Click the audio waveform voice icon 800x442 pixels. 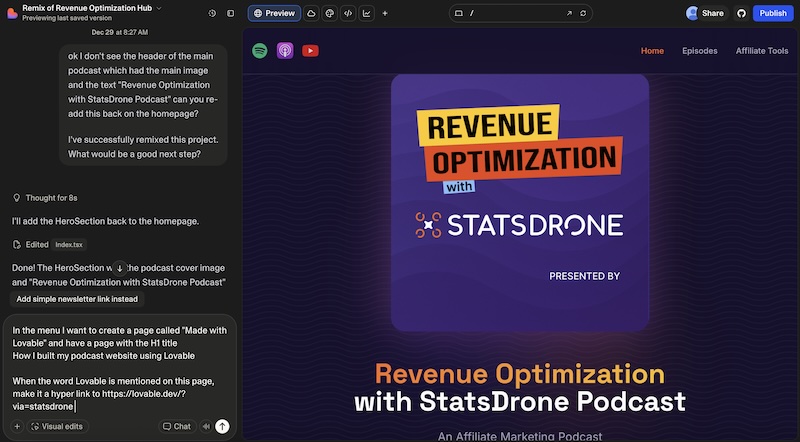tap(206, 426)
